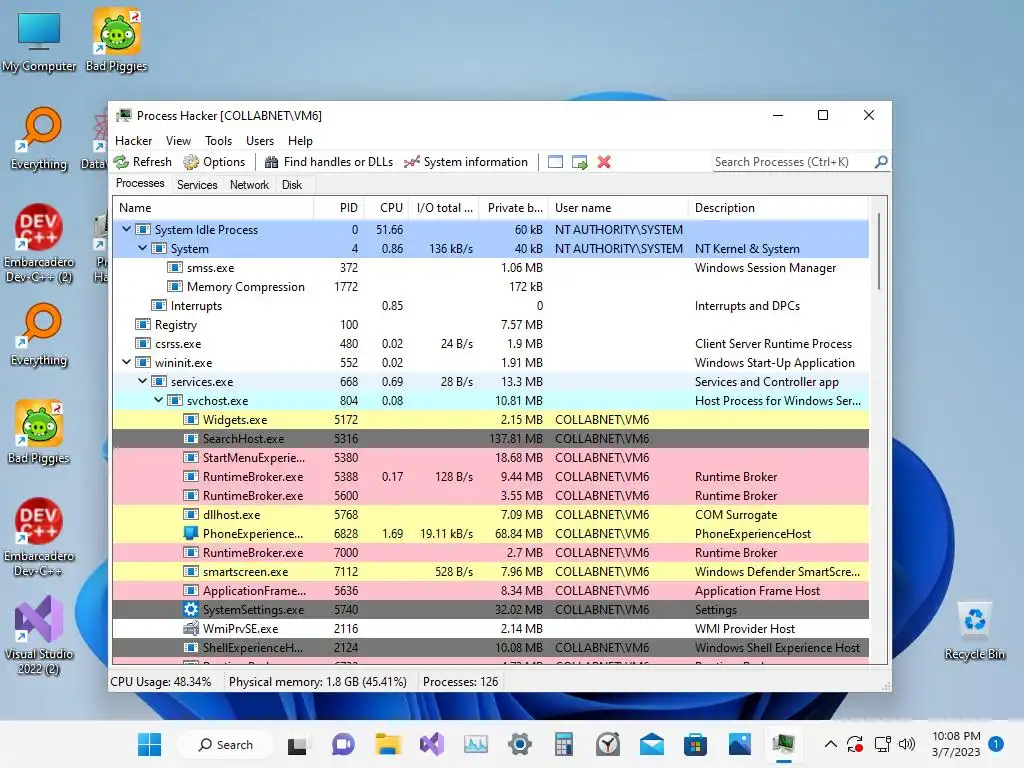Screen dimensions: 1024x768
Task: Collapse the services.exe tree node
Action: (142, 381)
